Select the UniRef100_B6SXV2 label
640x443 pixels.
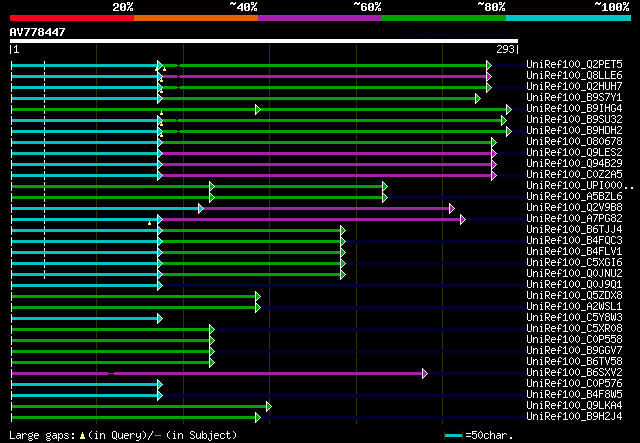tap(574, 373)
